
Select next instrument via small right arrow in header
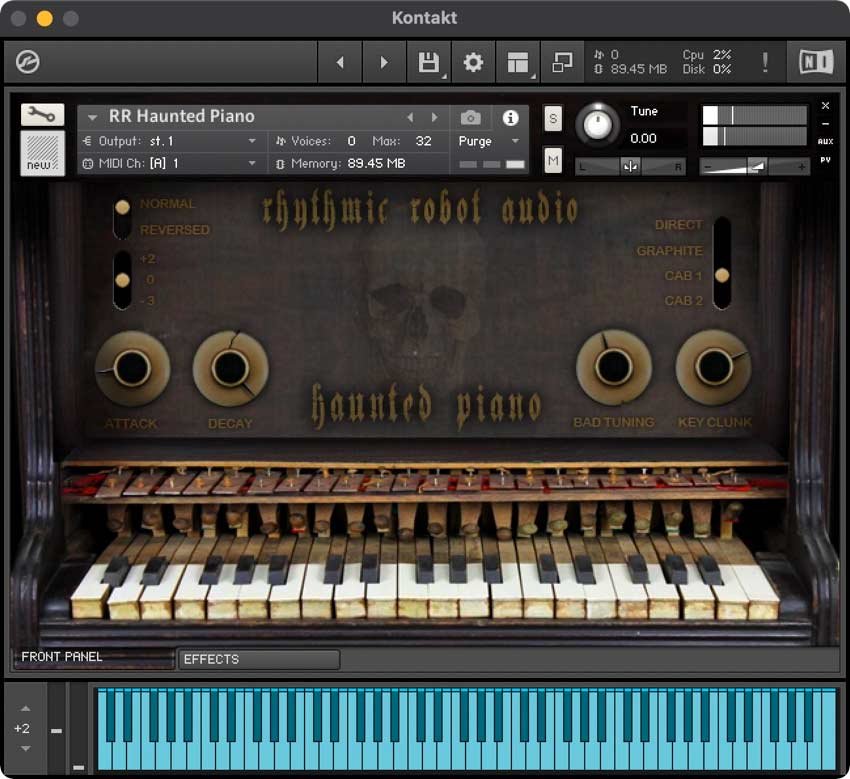434,117
